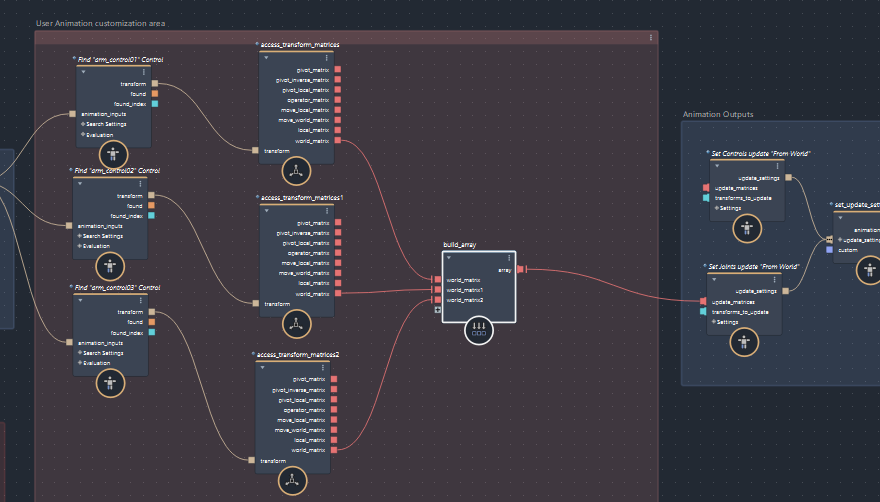The width and height of the screenshot is (880, 502).
Task: Open options menu of Find "arm_control02" node
Action: (140, 184)
